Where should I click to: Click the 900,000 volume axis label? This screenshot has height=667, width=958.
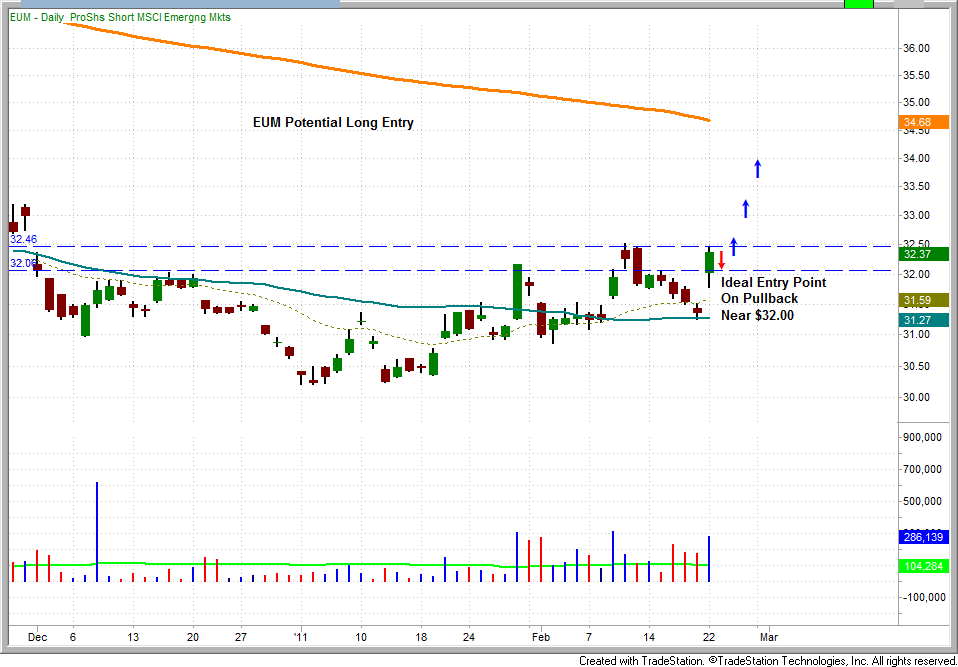924,437
